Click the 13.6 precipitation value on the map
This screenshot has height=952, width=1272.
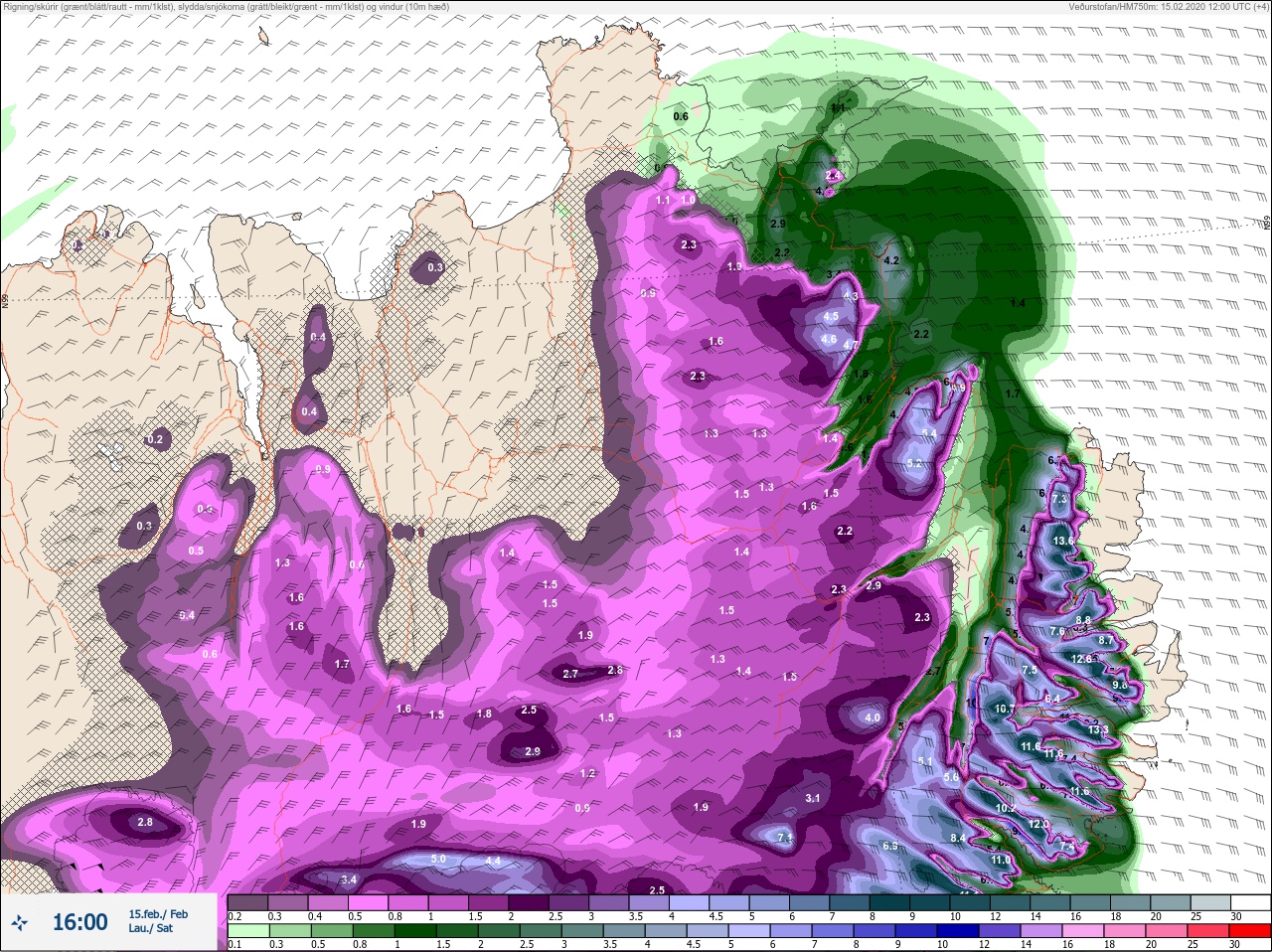point(1063,541)
